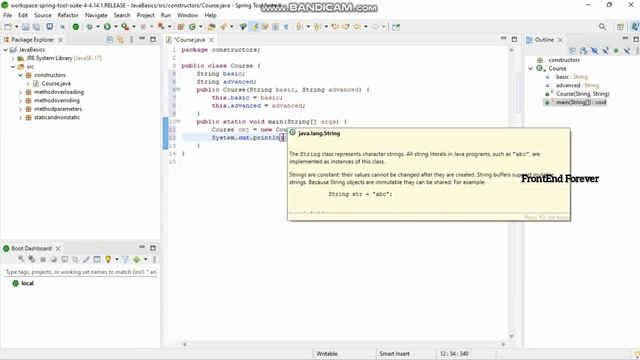This screenshot has width=640, height=360.
Task: Toggle Mark Occurrences in main toolbar
Action: [x=255, y=27]
